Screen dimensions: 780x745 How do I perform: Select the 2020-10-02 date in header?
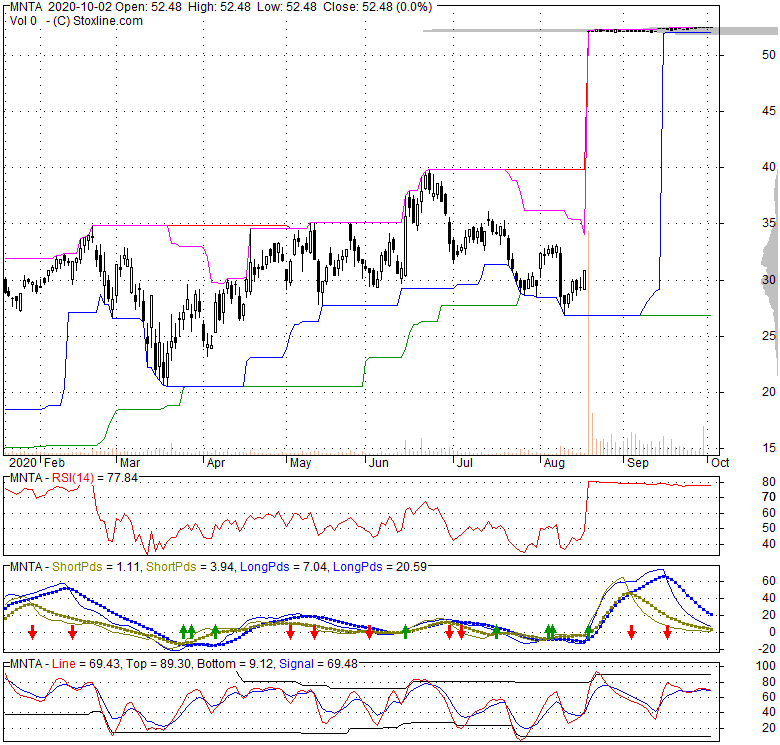(x=80, y=7)
